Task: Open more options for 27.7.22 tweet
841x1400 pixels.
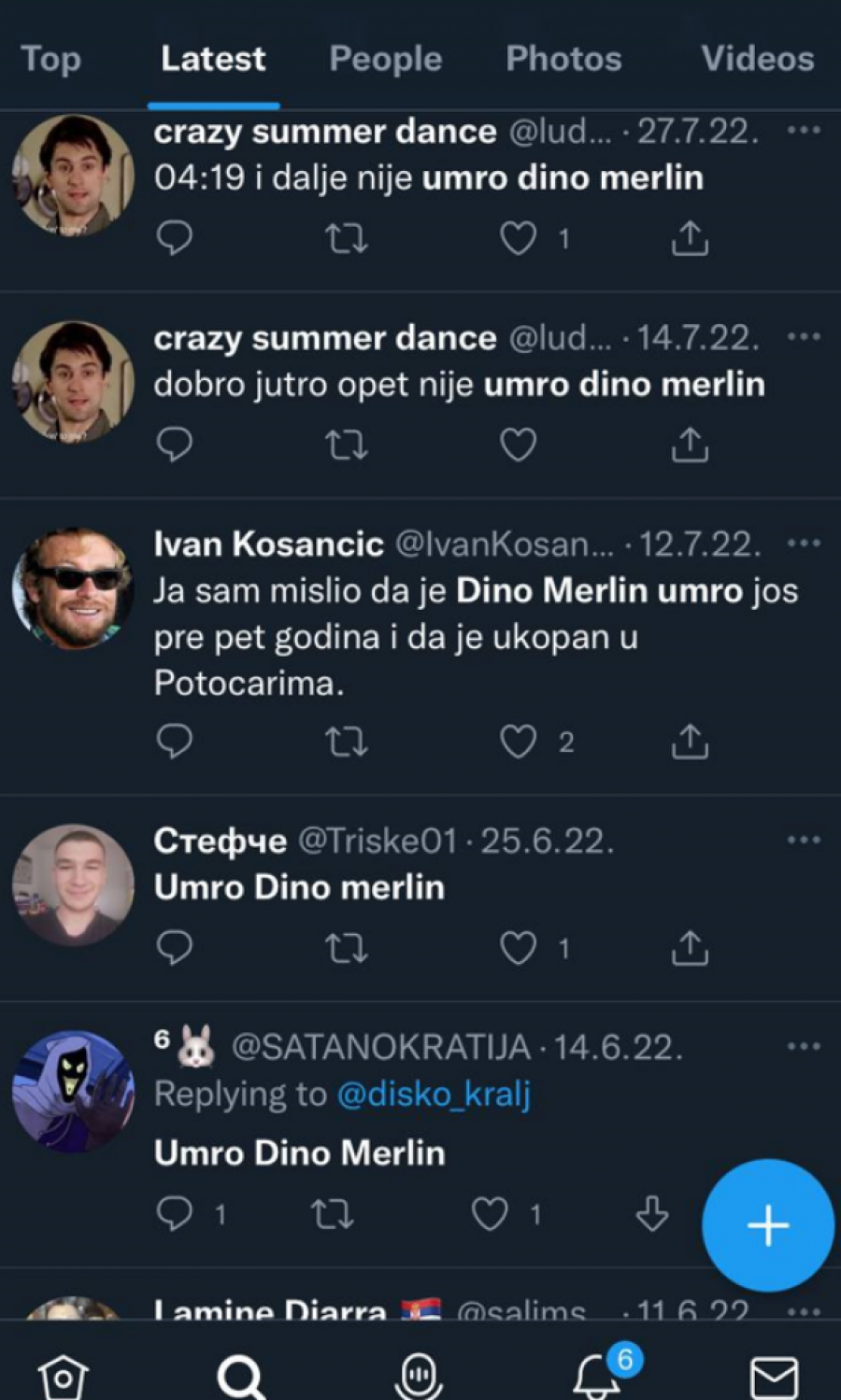Action: (803, 131)
